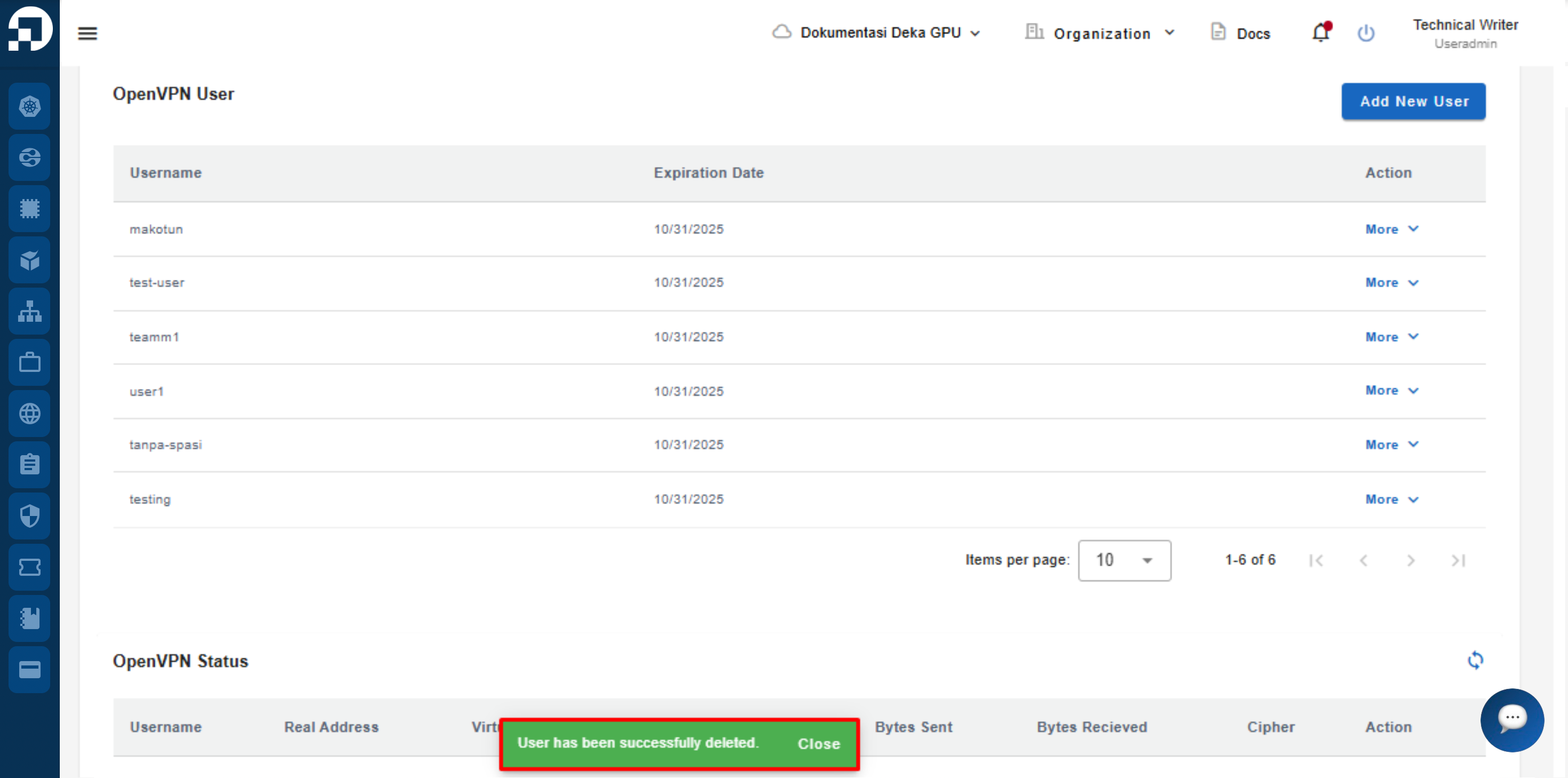Click the notification bell icon
Viewport: 1568px width, 778px height.
point(1320,32)
